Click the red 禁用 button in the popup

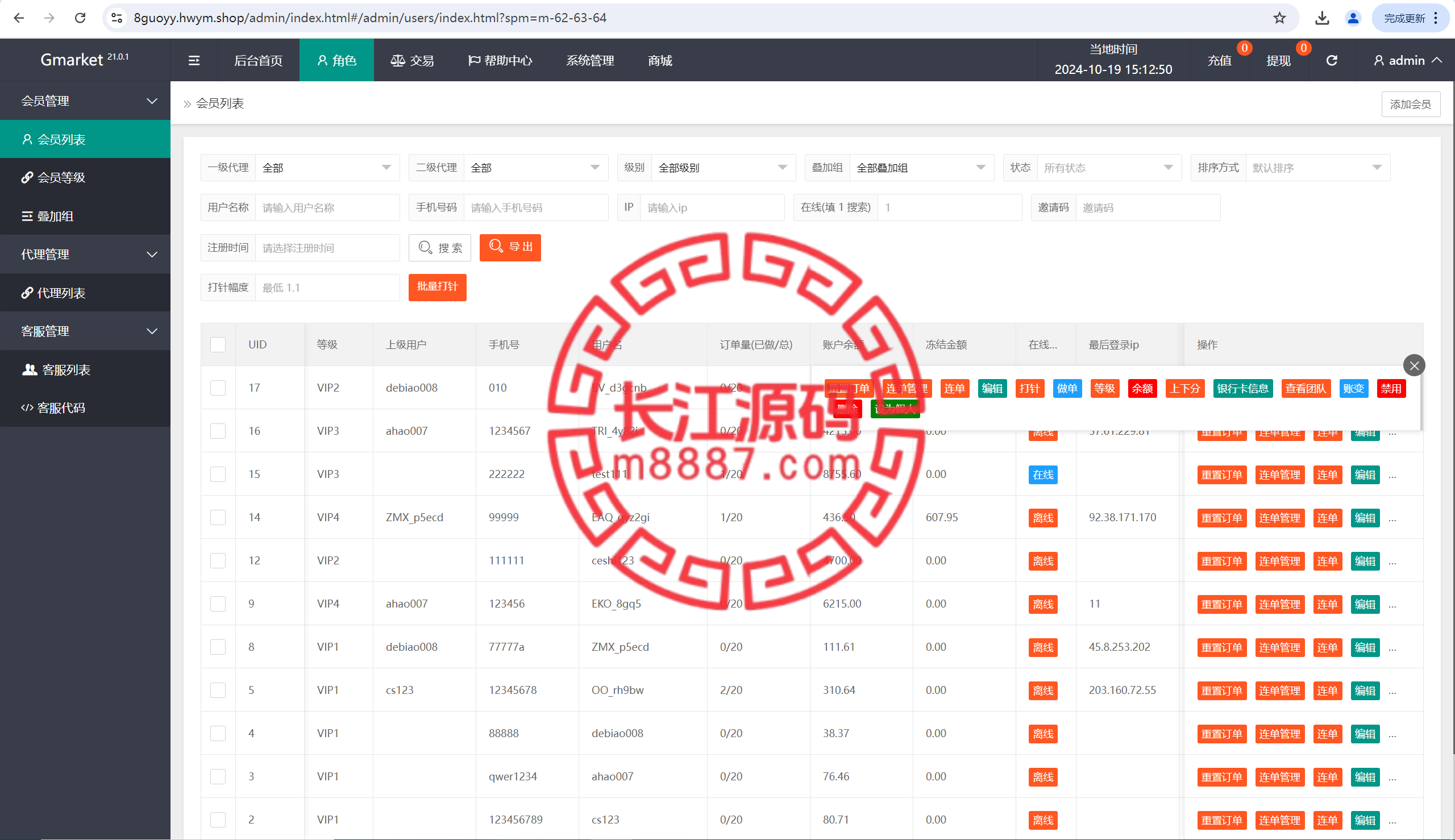click(1391, 388)
